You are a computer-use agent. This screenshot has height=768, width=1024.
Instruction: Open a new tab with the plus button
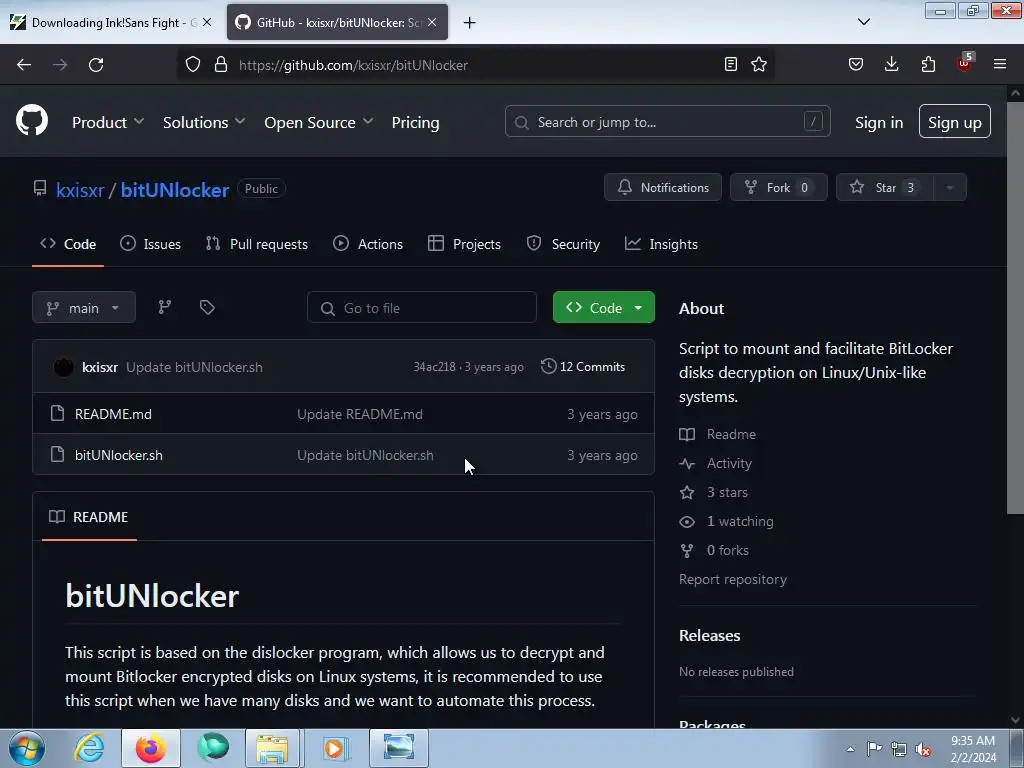470,23
